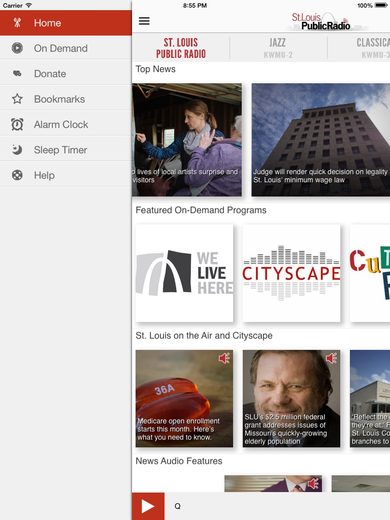Switch to Classical KWMU-3 tab
Image resolution: width=390 pixels, height=520 pixels.
359,48
